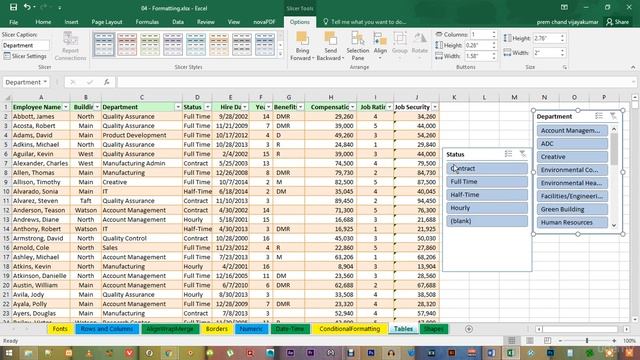Select Creative in the Department slicer
The width and height of the screenshot is (640, 360).
point(572,157)
